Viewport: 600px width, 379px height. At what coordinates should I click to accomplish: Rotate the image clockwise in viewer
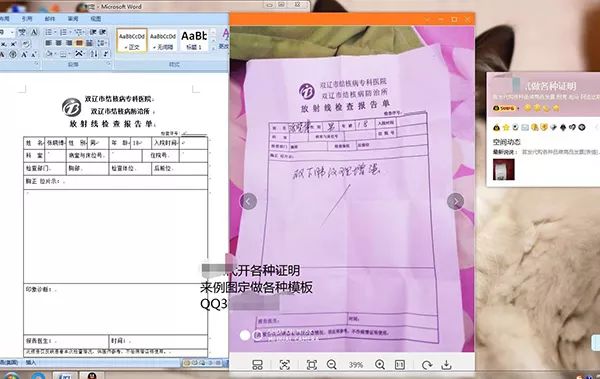click(427, 365)
